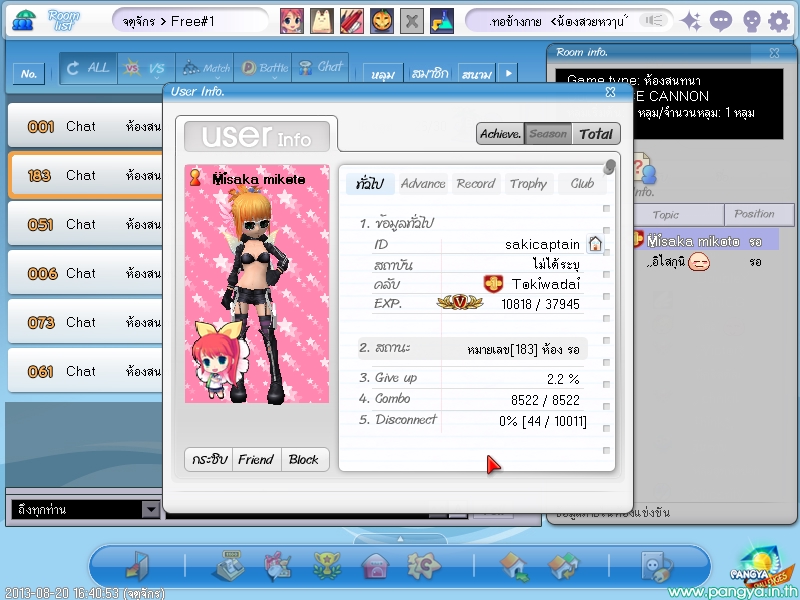800x600 pixels.
Task: Select อิไลกุนิ in the room member list
Action: click(x=706, y=262)
